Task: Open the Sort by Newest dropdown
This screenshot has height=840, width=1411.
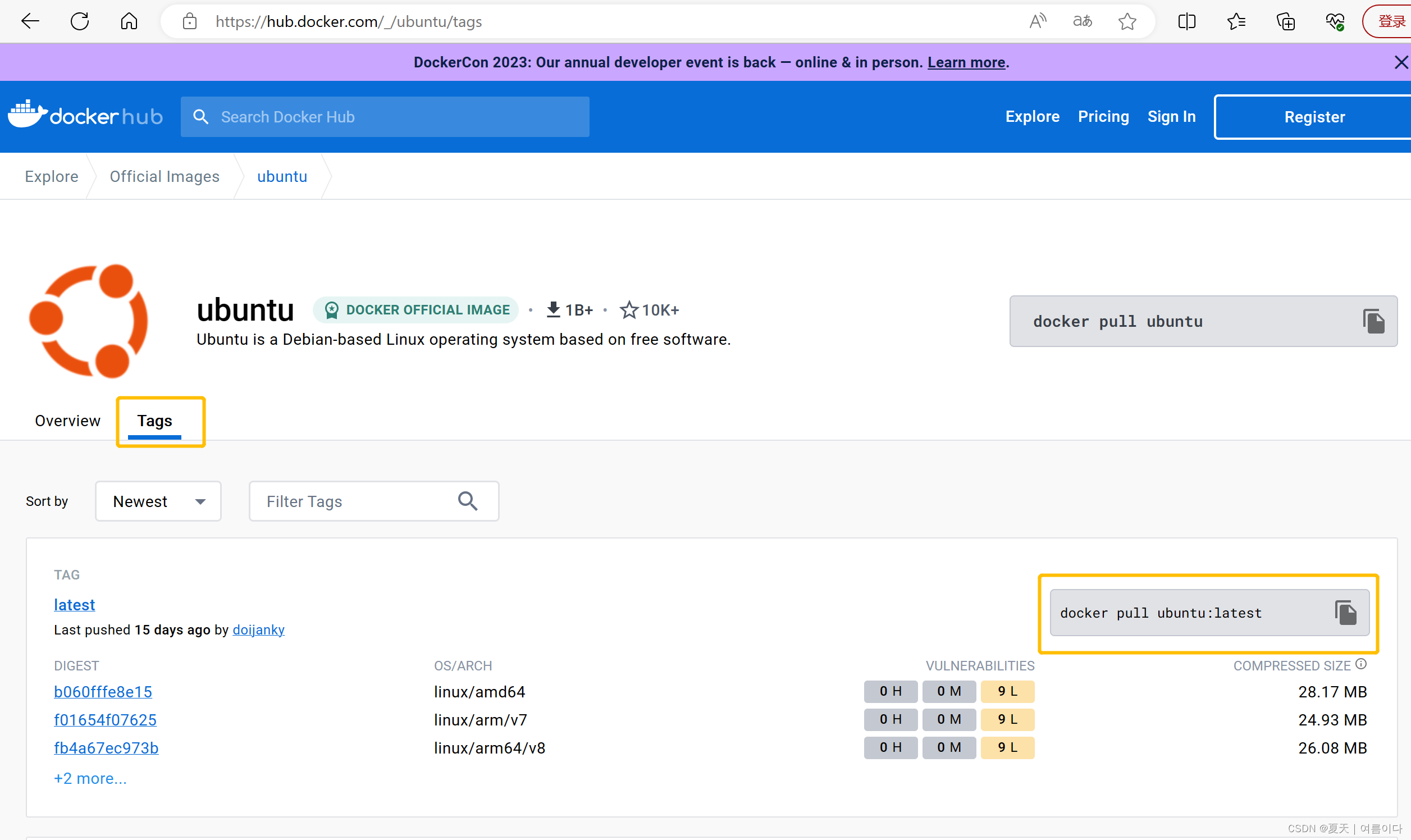Action: pyautogui.click(x=158, y=501)
